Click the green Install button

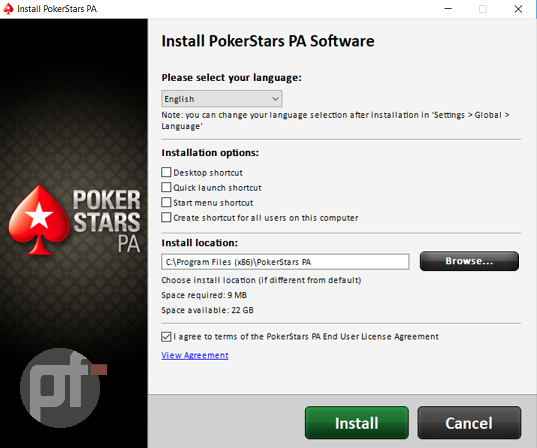[357, 423]
